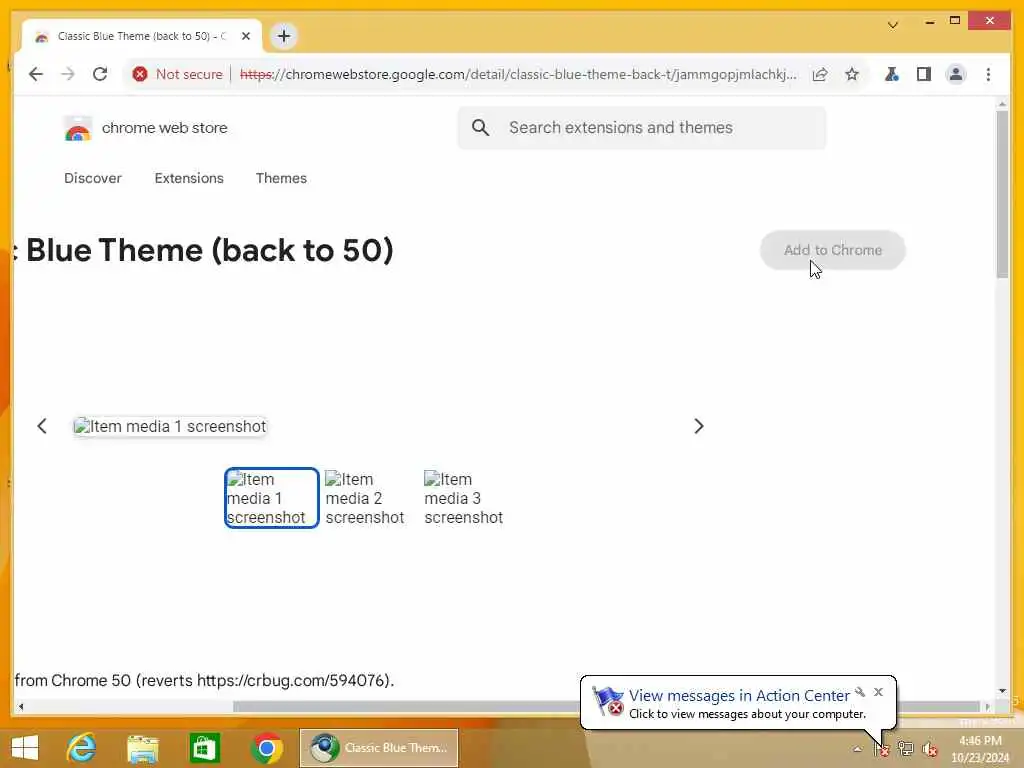Click the chrome web store logo
Image resolution: width=1024 pixels, height=768 pixels.
coord(146,128)
